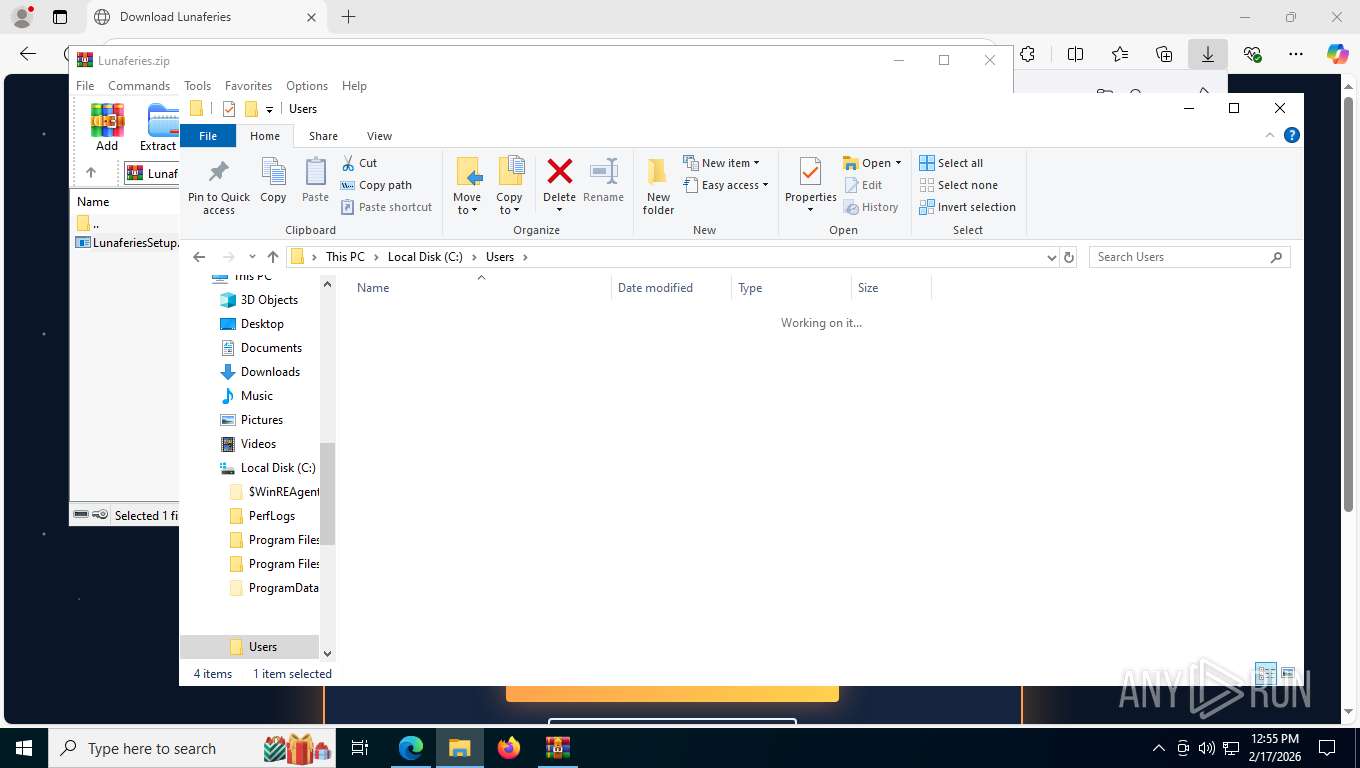Click the Cut scissors item

click(359, 163)
